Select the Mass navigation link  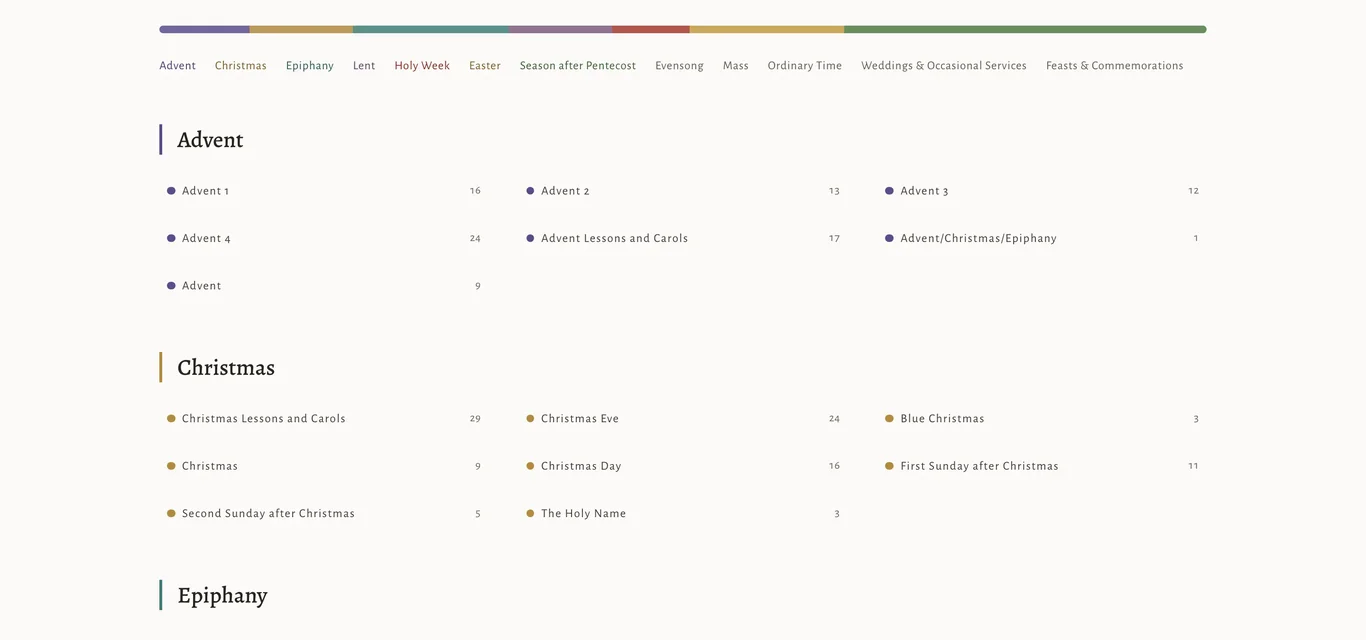point(736,65)
